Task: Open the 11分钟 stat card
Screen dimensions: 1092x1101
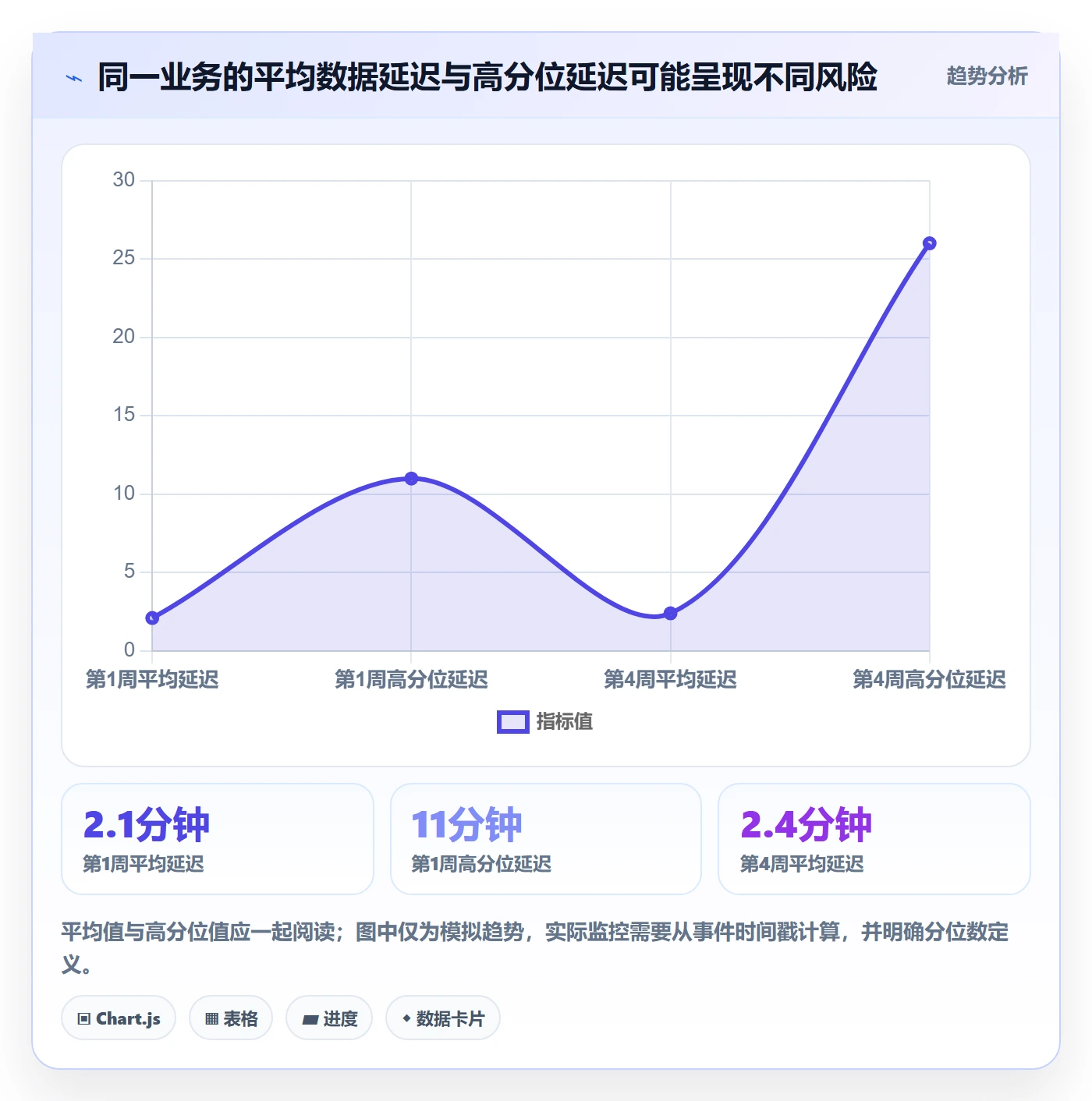Action: pyautogui.click(x=546, y=839)
